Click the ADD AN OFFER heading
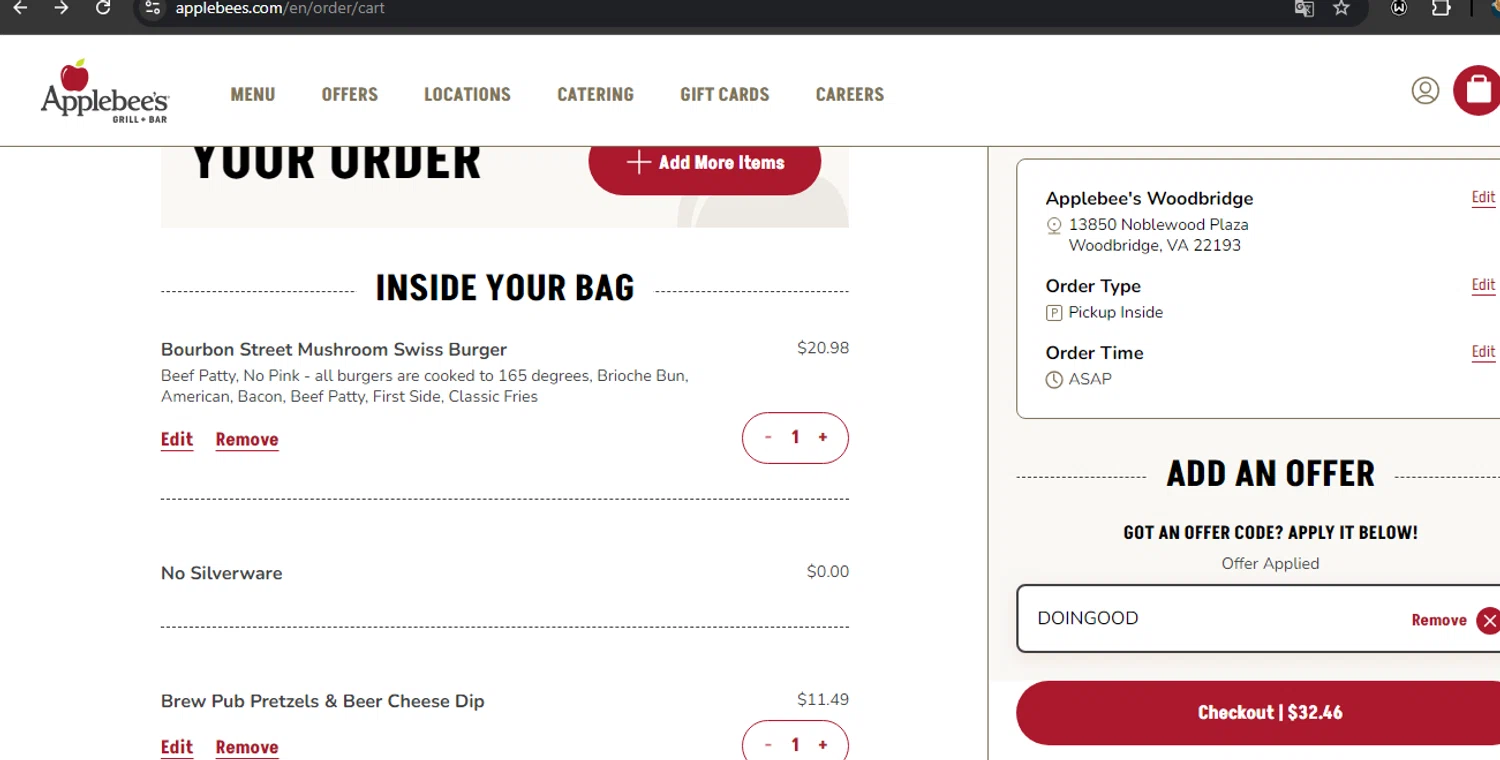The width and height of the screenshot is (1500, 760). (1270, 473)
